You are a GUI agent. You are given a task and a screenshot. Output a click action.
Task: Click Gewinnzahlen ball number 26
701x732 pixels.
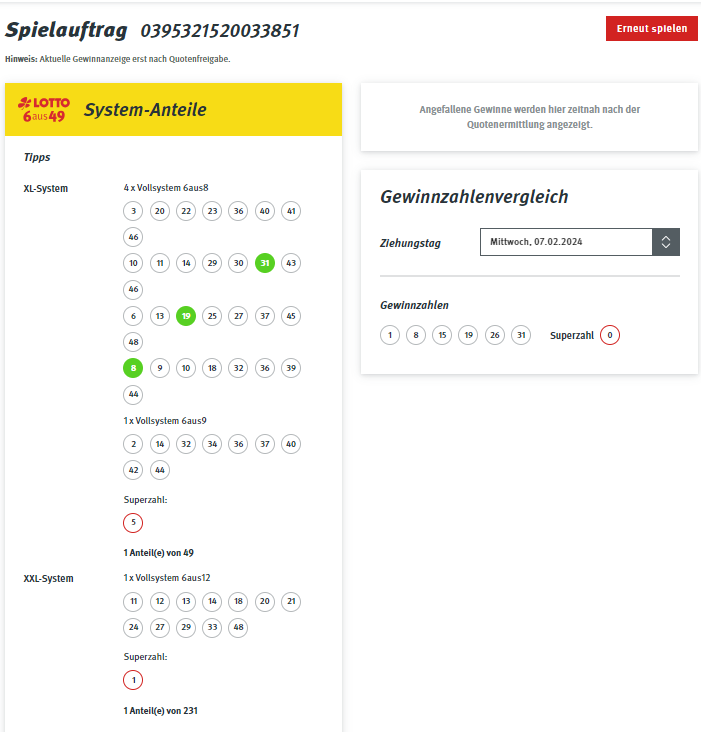click(495, 335)
